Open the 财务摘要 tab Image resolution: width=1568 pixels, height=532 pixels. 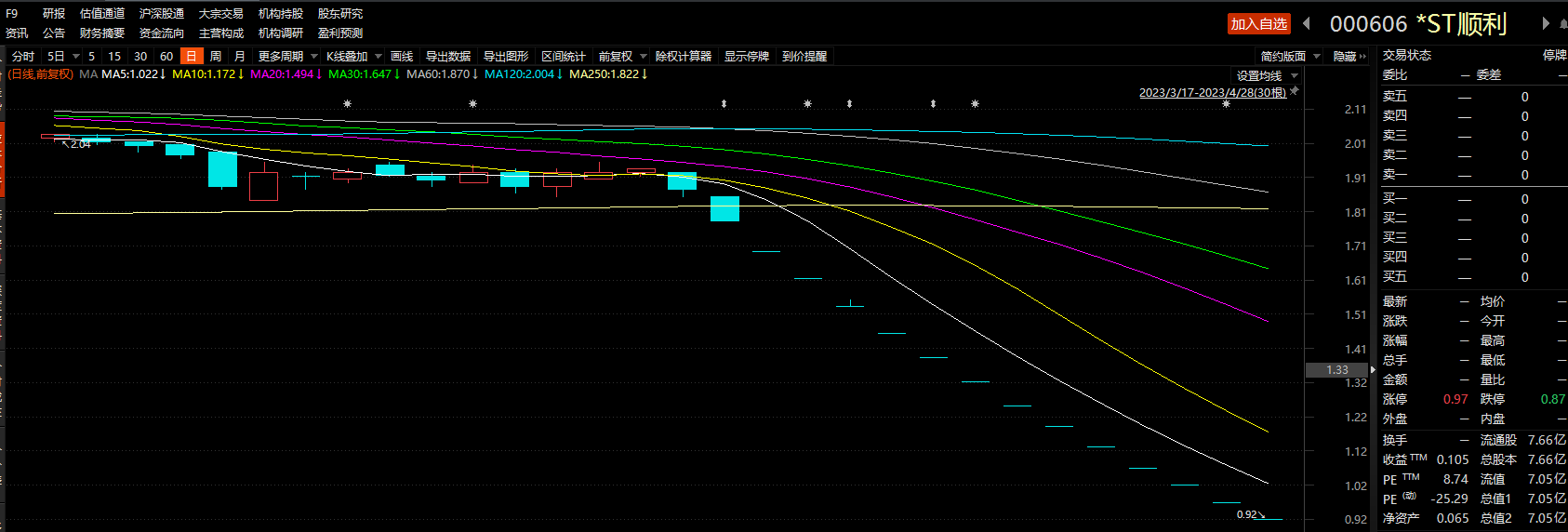pyautogui.click(x=102, y=33)
